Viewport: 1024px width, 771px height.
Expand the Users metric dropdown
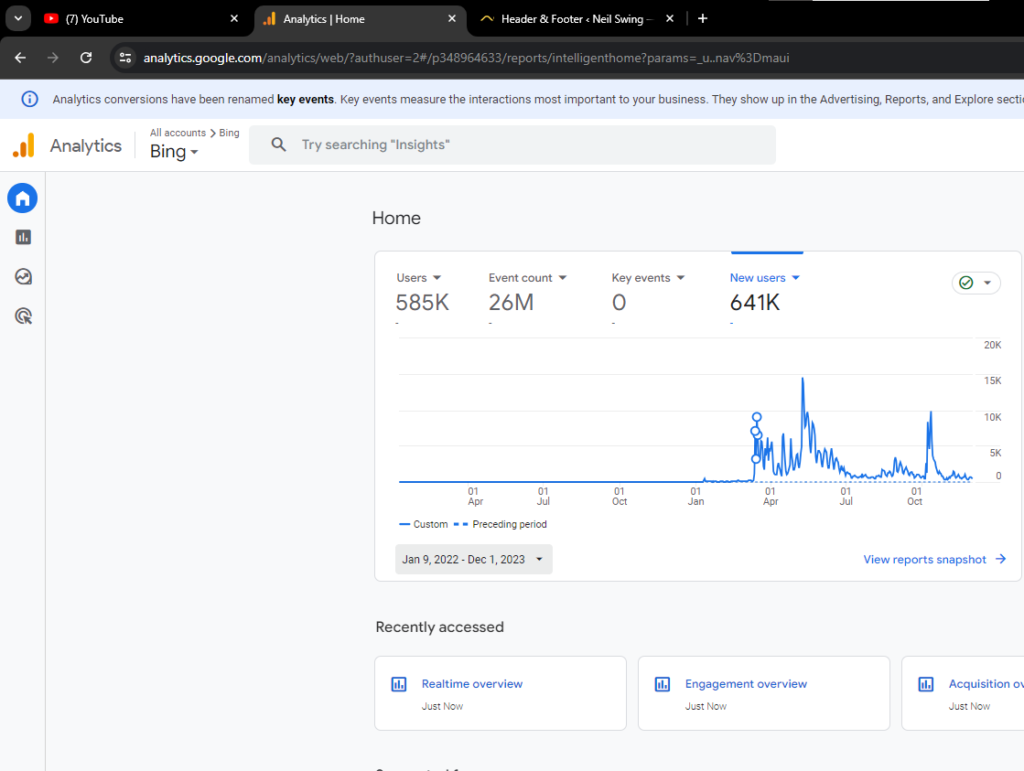coord(419,278)
